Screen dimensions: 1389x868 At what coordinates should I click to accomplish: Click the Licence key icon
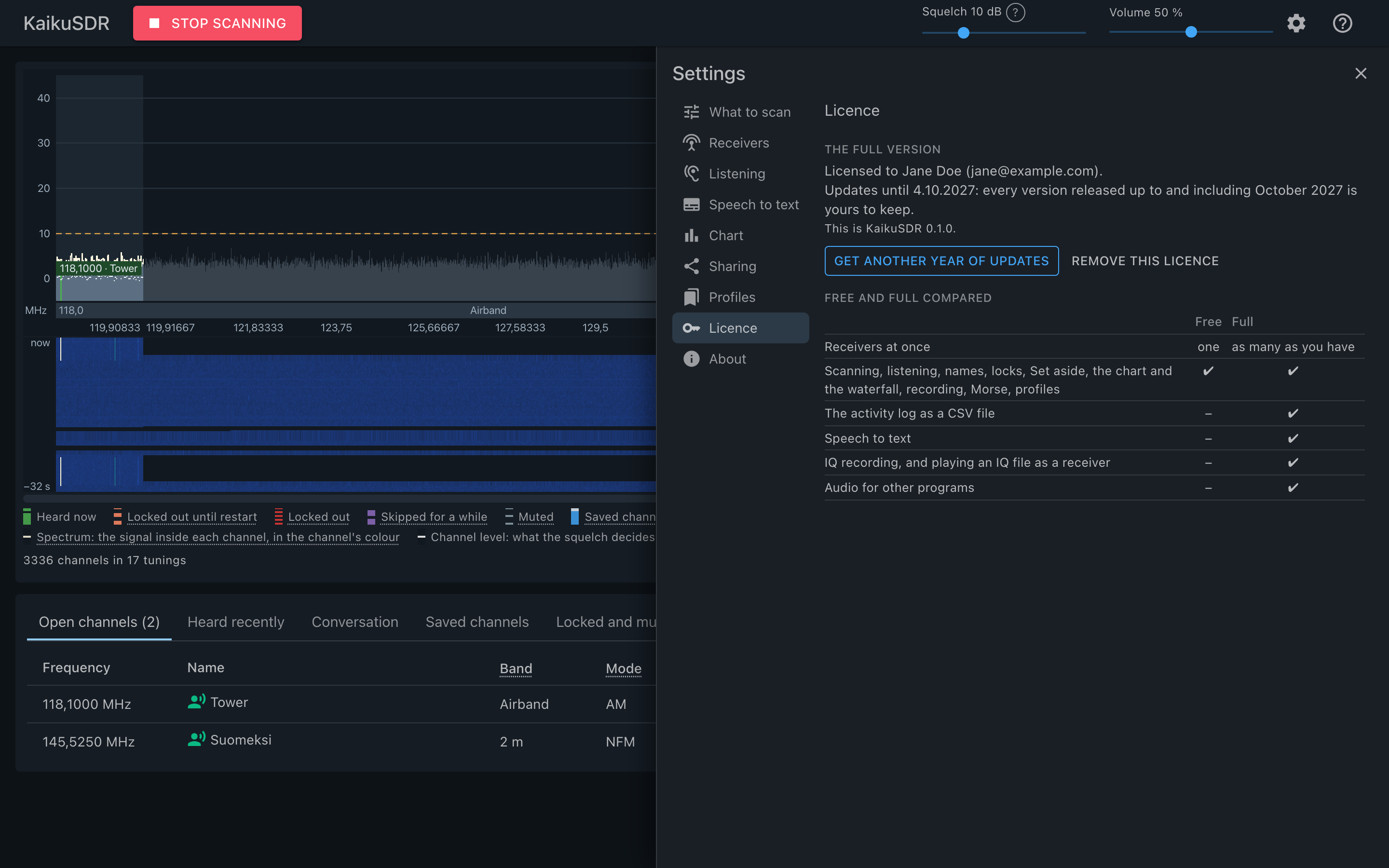point(691,328)
